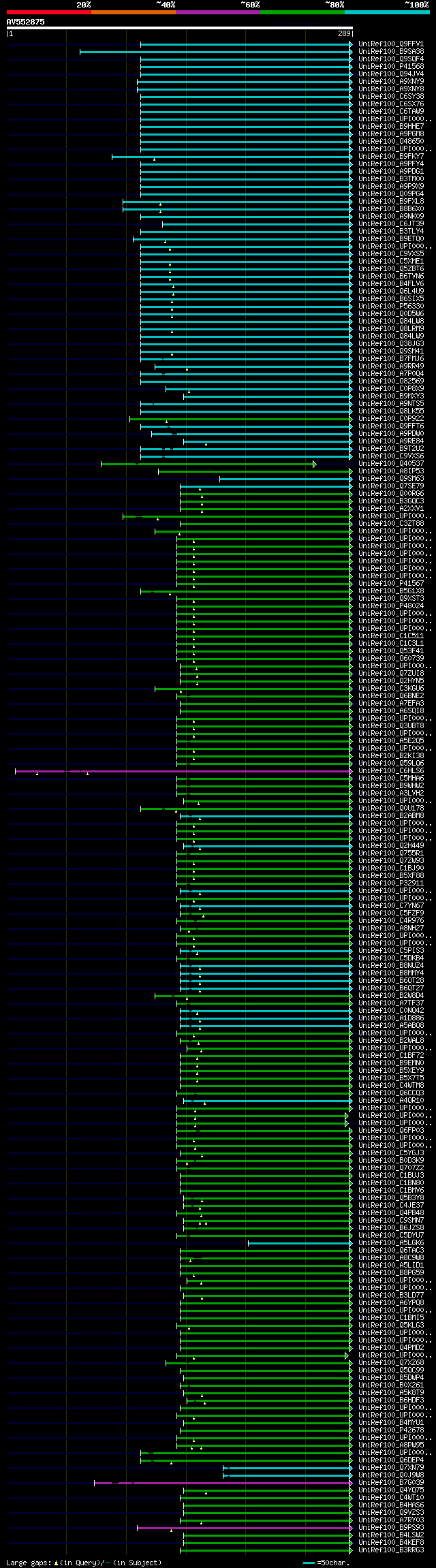Click the UniRef100_P56330 label
The height and width of the screenshot is (1568, 436).
[x=391, y=307]
